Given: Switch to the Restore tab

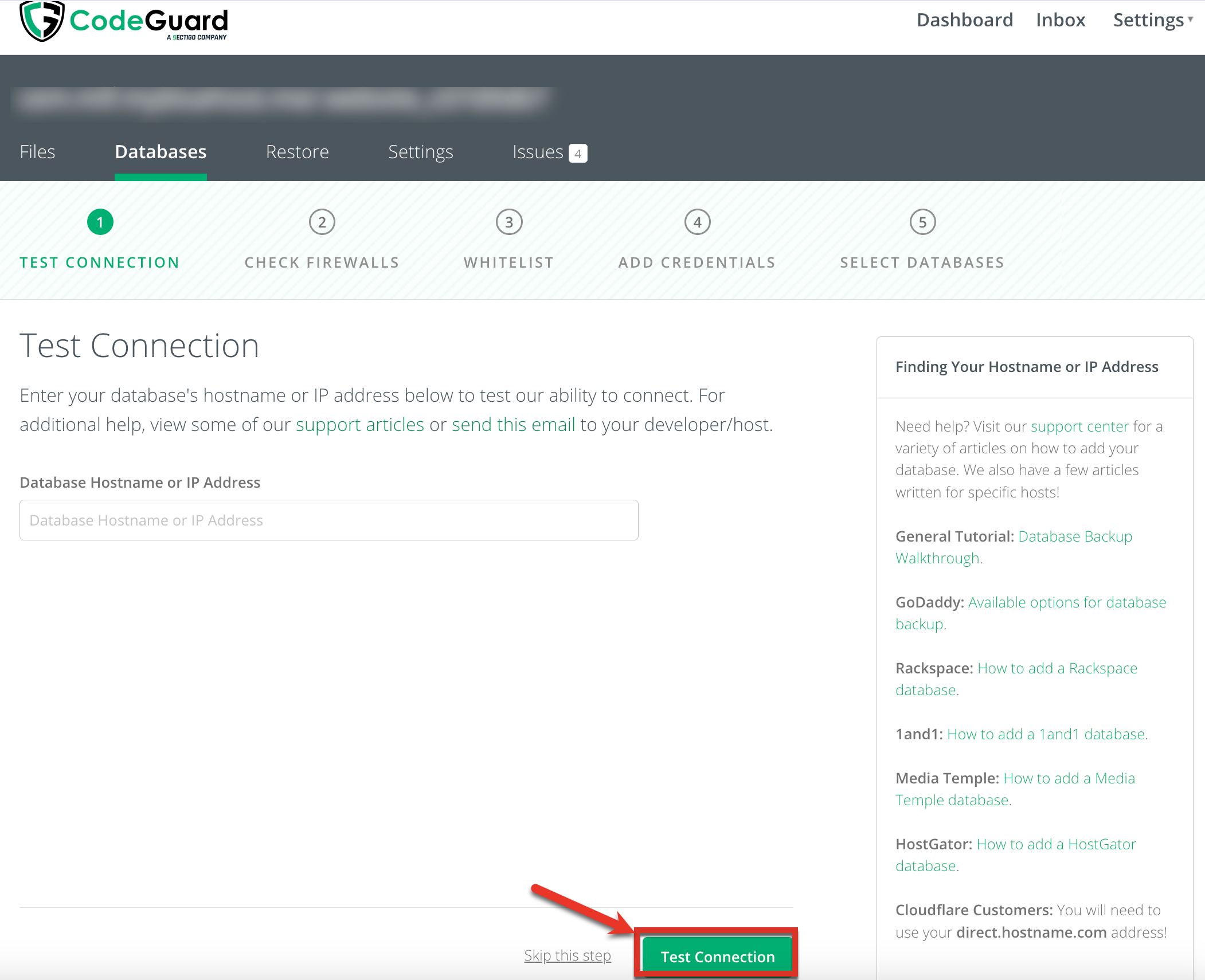Looking at the screenshot, I should 297,152.
